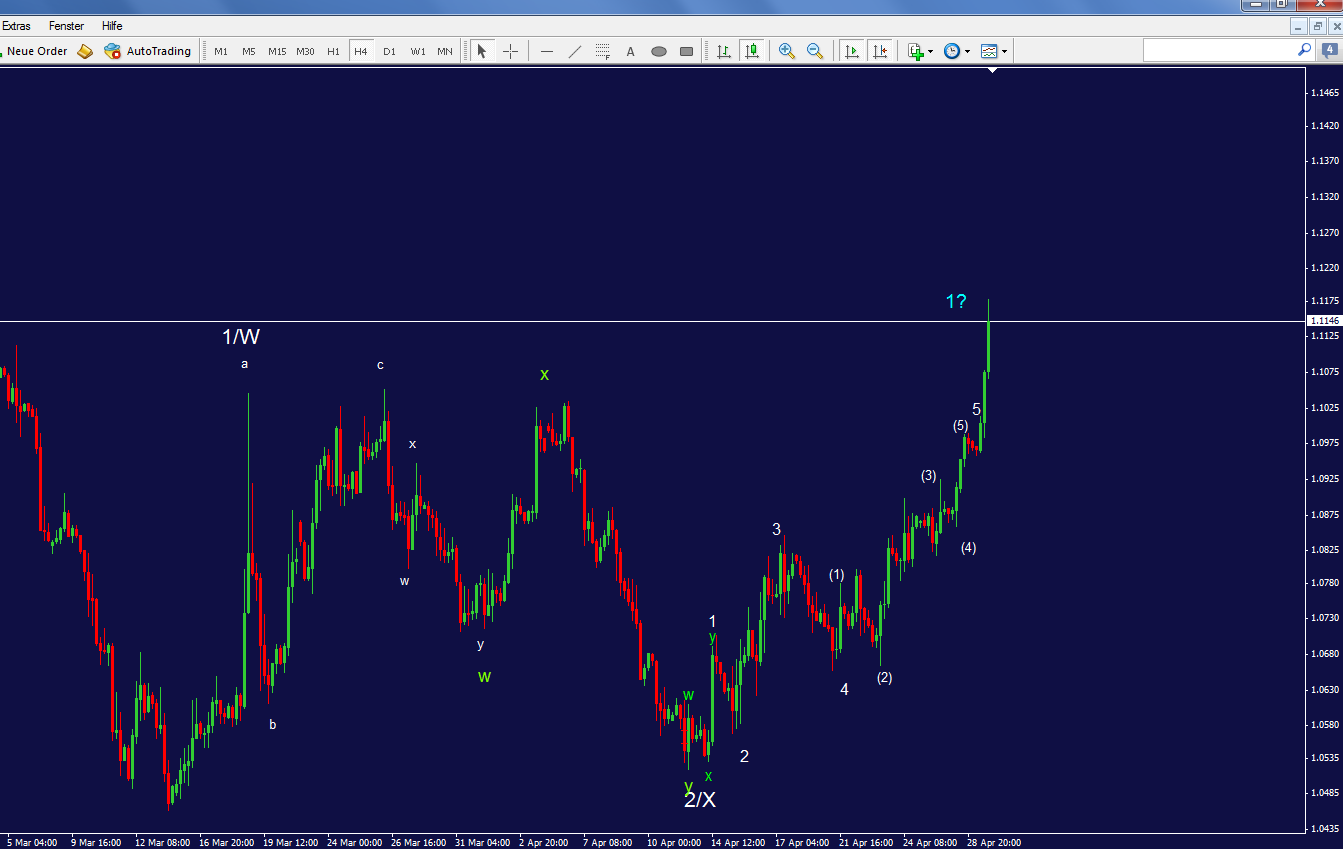Image resolution: width=1343 pixels, height=849 pixels.
Task: Toggle AutoTrading on
Action: click(148, 51)
